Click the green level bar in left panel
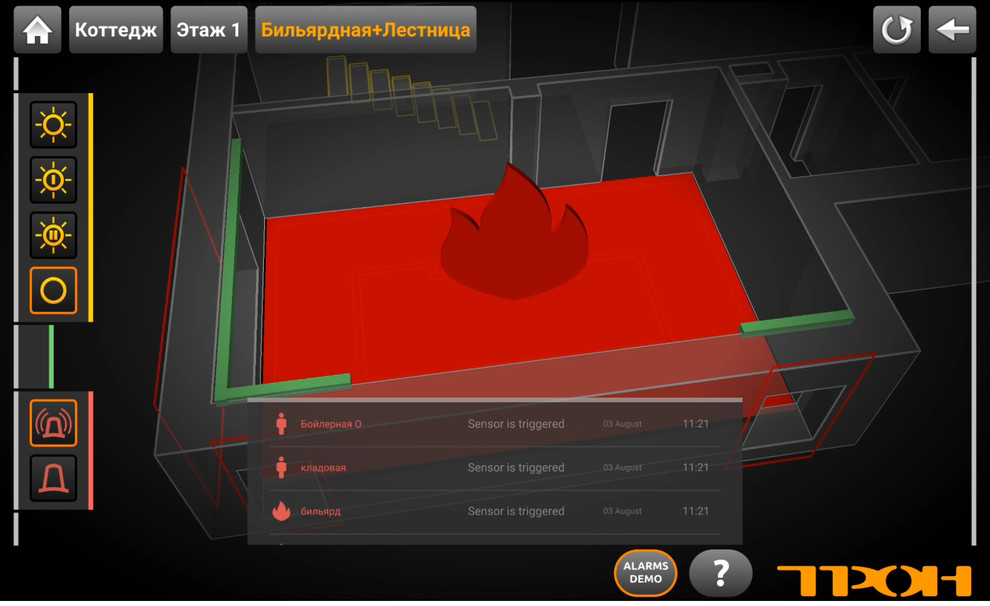The width and height of the screenshot is (990, 606). click(x=51, y=356)
